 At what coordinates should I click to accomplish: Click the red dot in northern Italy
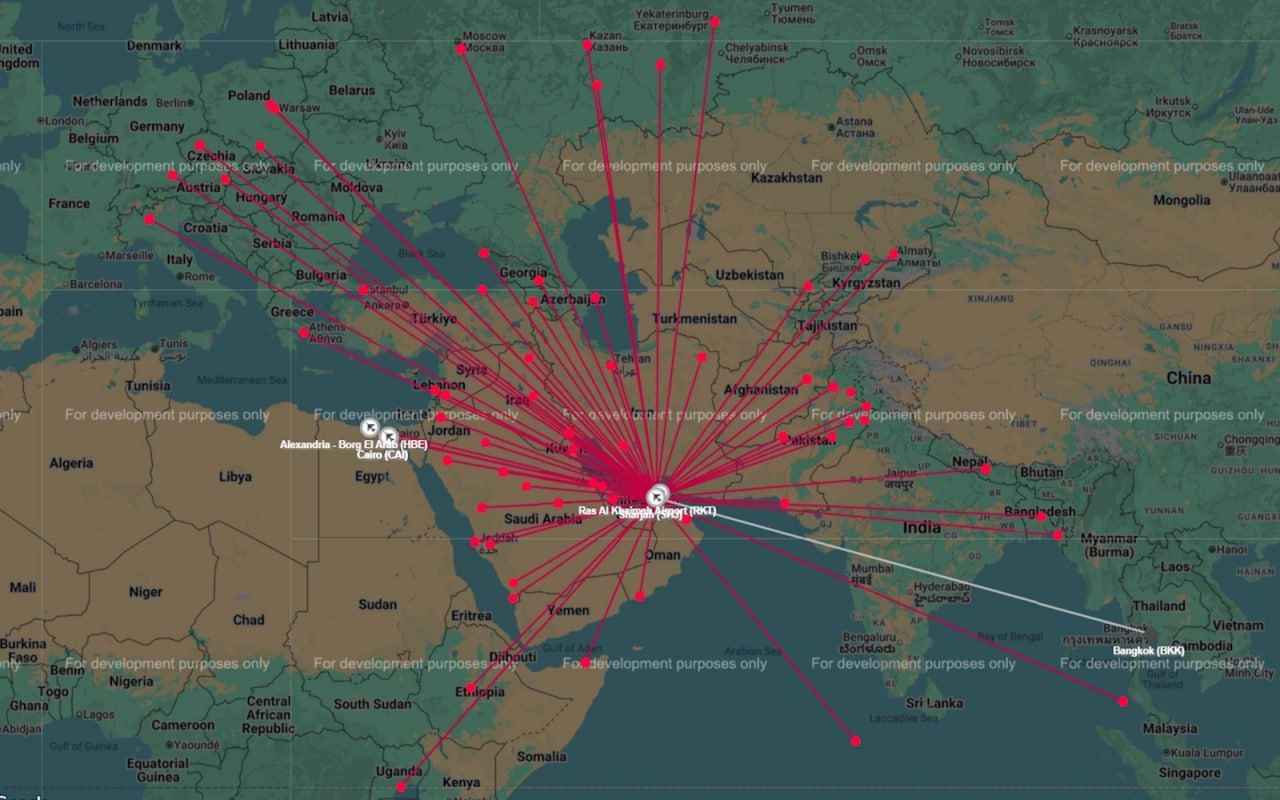pos(150,219)
